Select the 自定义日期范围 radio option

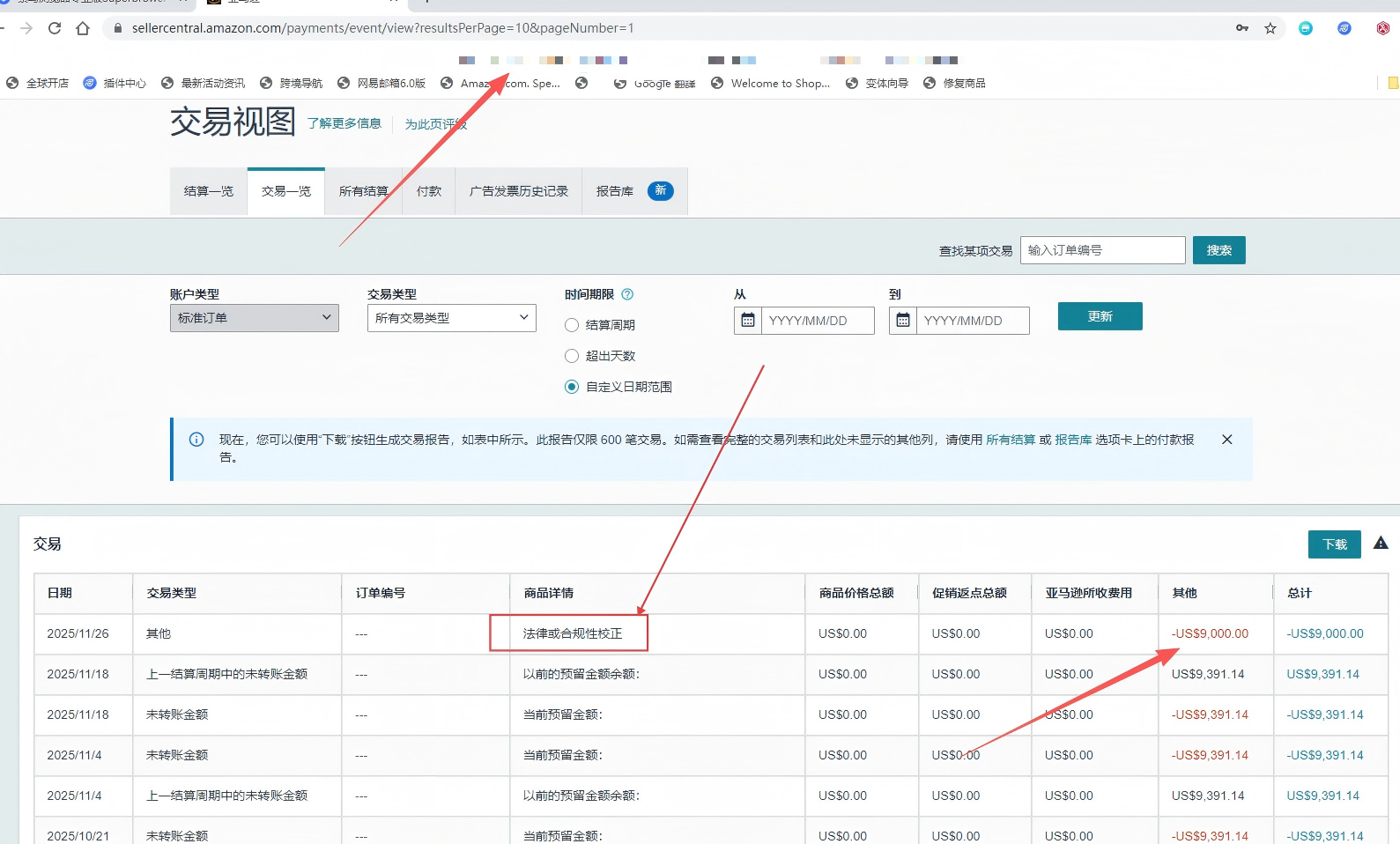(572, 387)
